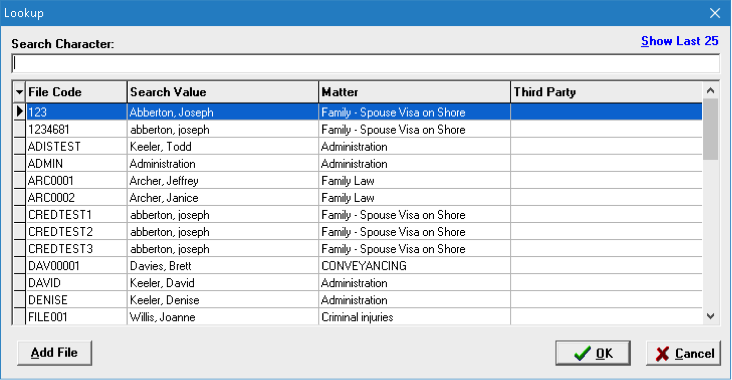Click the Add File button
Viewport: 732px width, 380px height.
(x=54, y=353)
